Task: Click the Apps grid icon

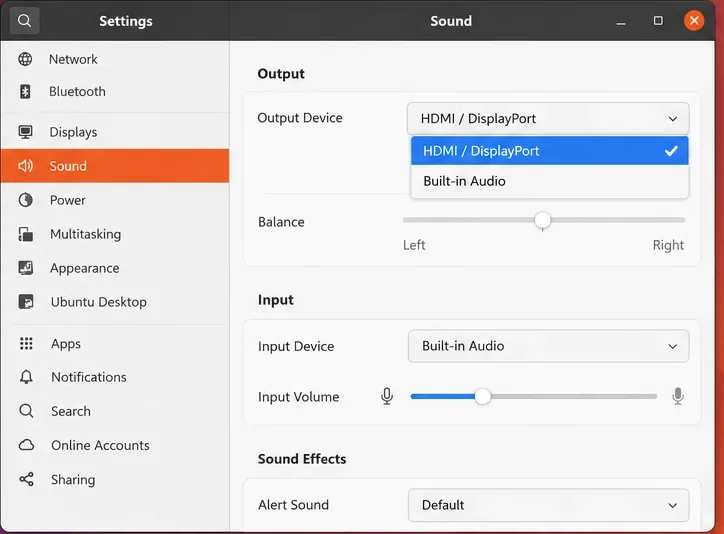Action: click(x=26, y=343)
